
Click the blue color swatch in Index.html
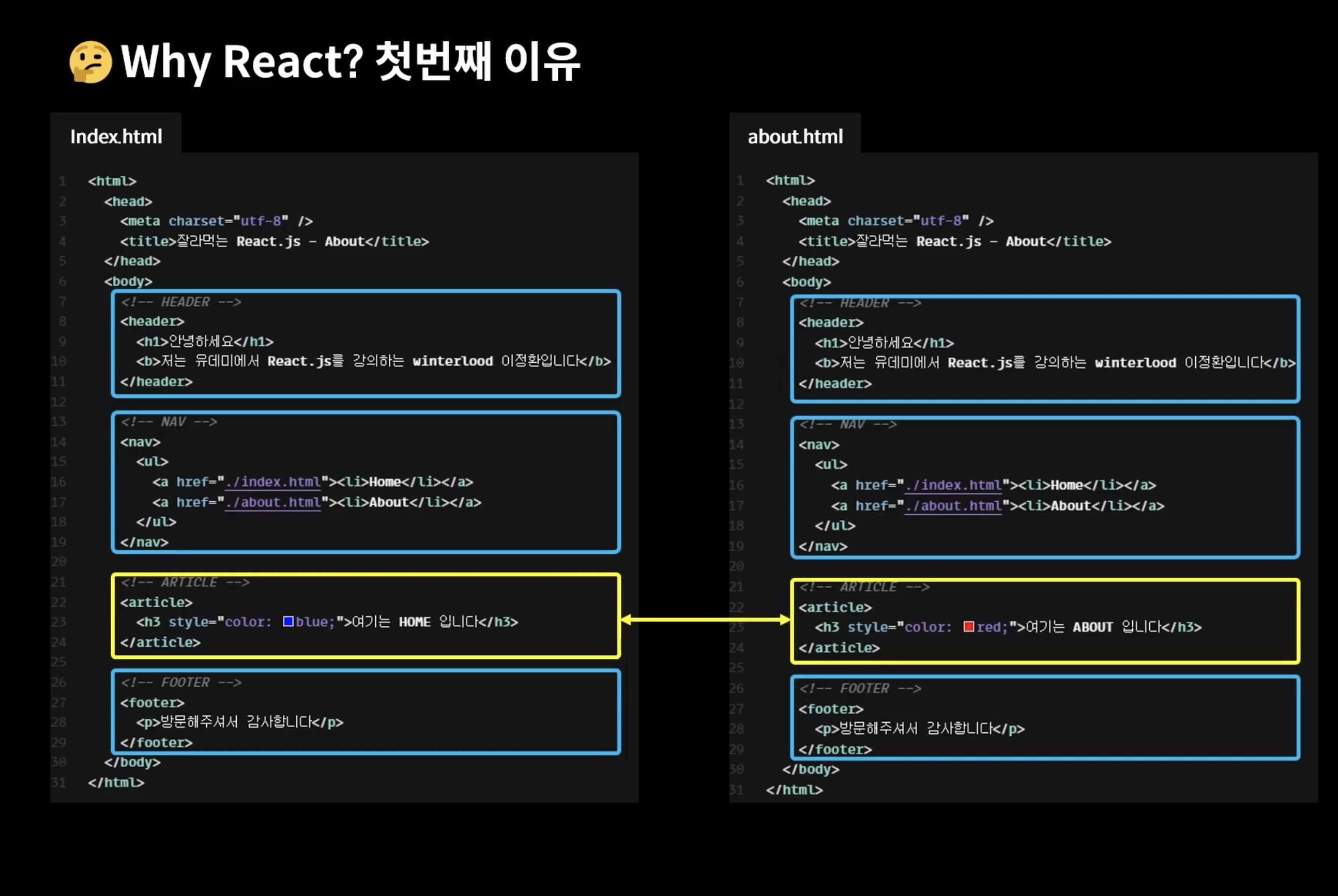(x=288, y=621)
